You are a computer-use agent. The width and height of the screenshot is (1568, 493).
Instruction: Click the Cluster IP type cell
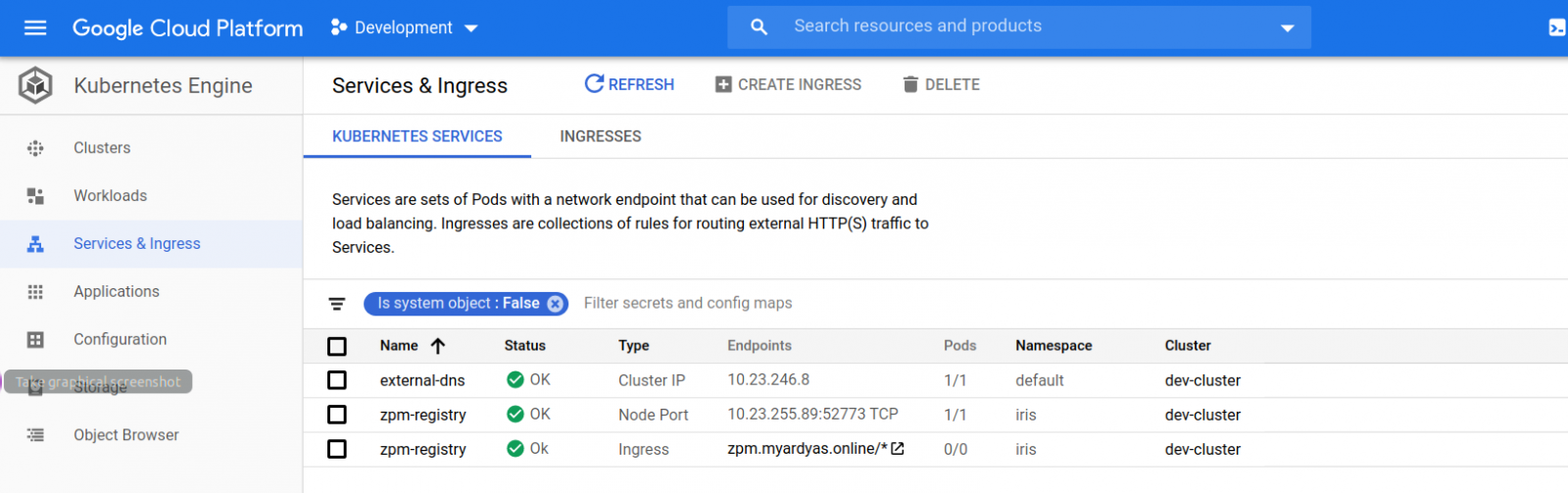click(652, 380)
